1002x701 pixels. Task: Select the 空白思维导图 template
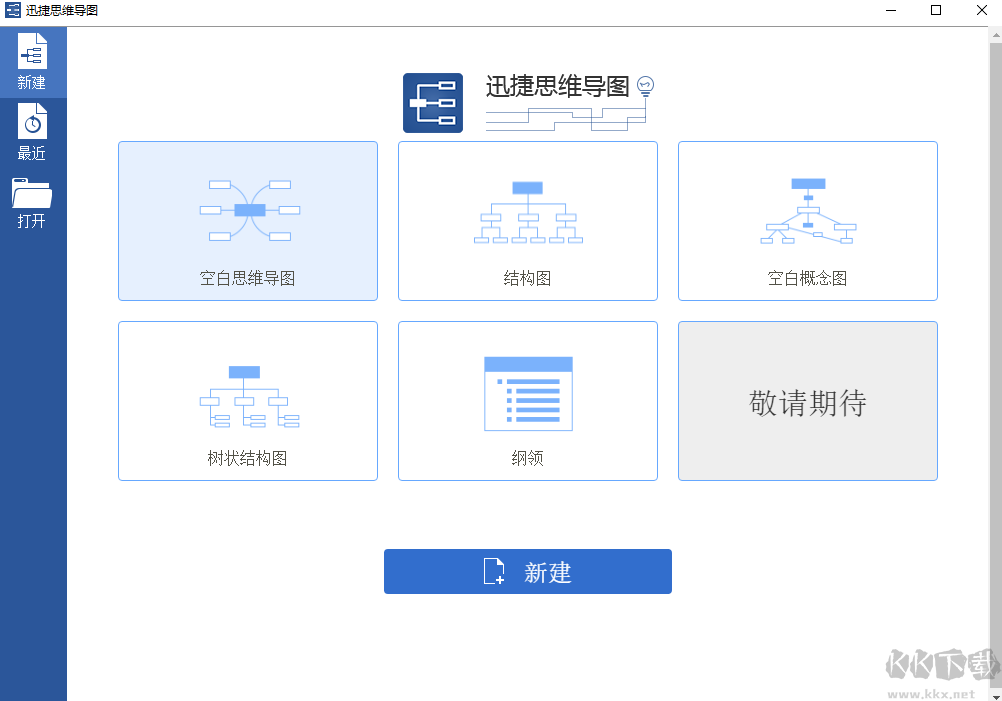247,220
